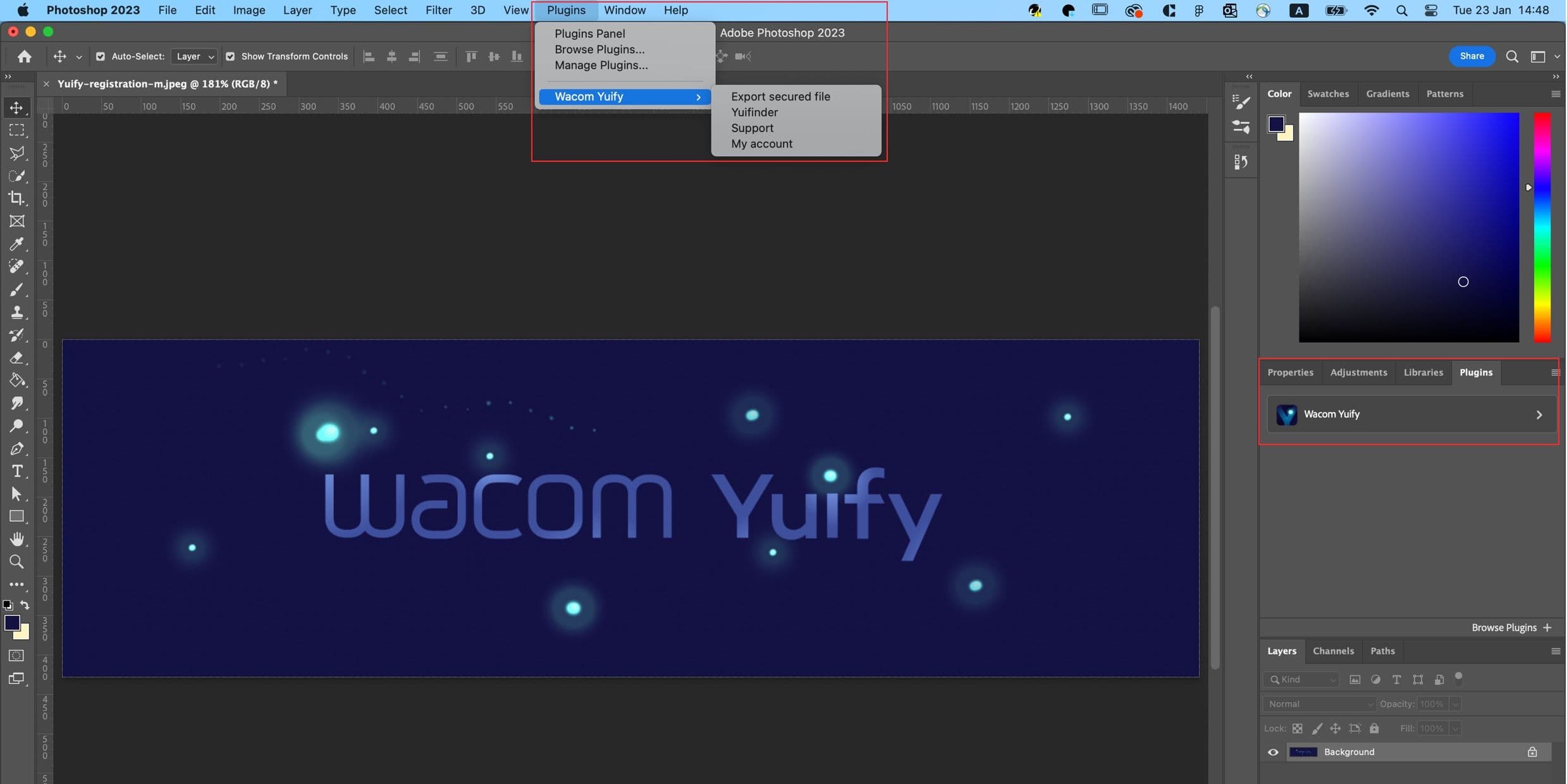This screenshot has width=1567, height=784.
Task: Select the Rectangle shape tool
Action: click(x=17, y=517)
